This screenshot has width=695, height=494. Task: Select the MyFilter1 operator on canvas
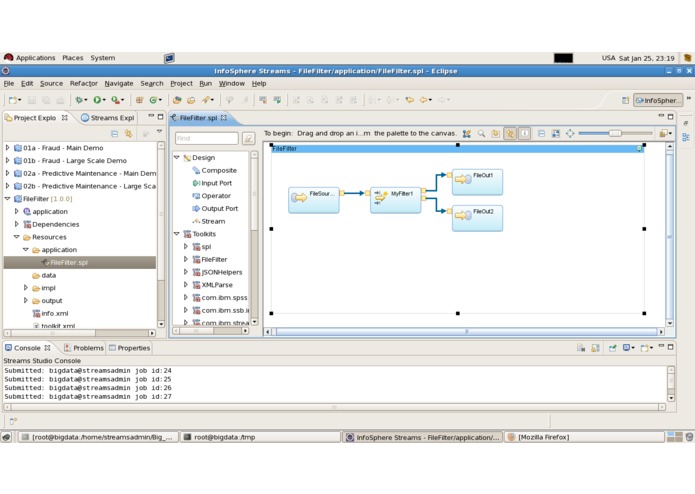[x=395, y=200]
